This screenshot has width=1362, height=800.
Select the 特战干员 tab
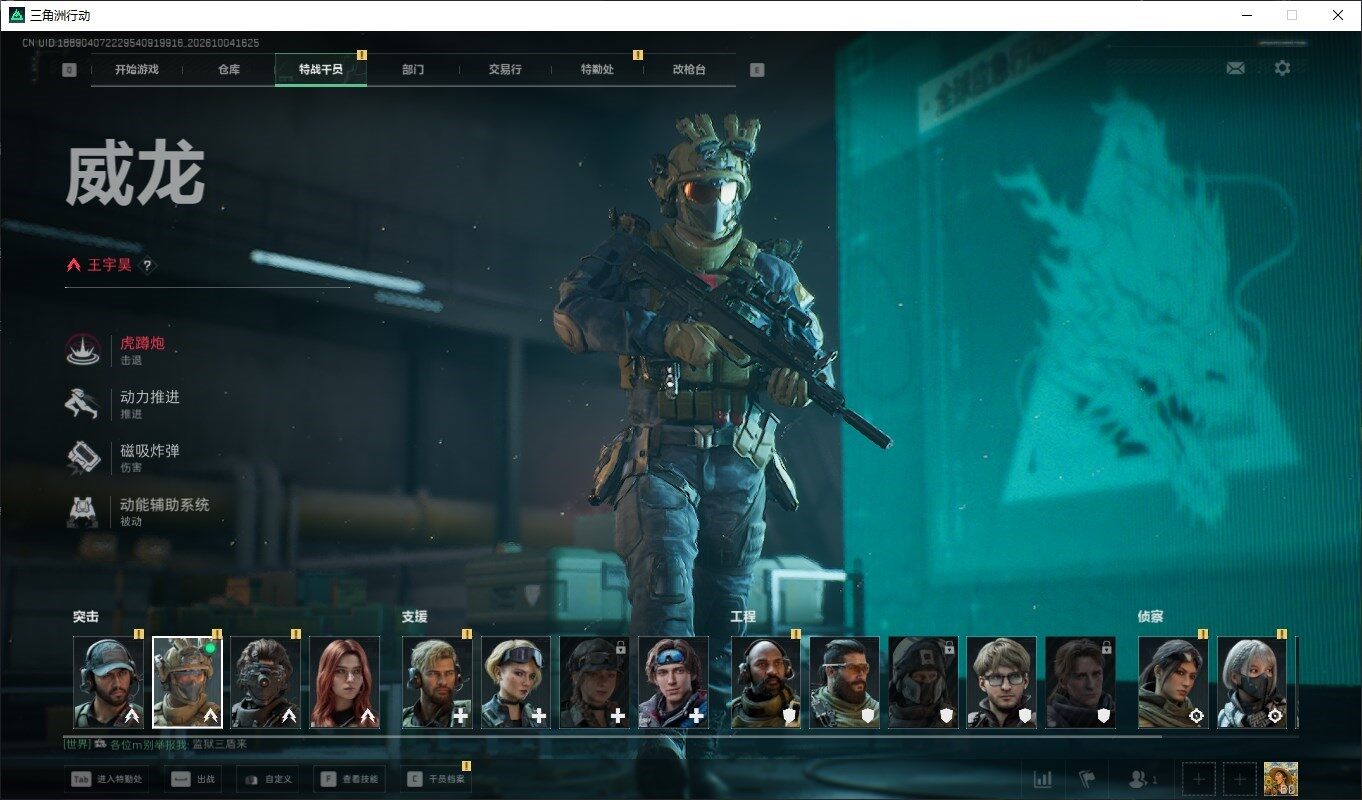(321, 70)
